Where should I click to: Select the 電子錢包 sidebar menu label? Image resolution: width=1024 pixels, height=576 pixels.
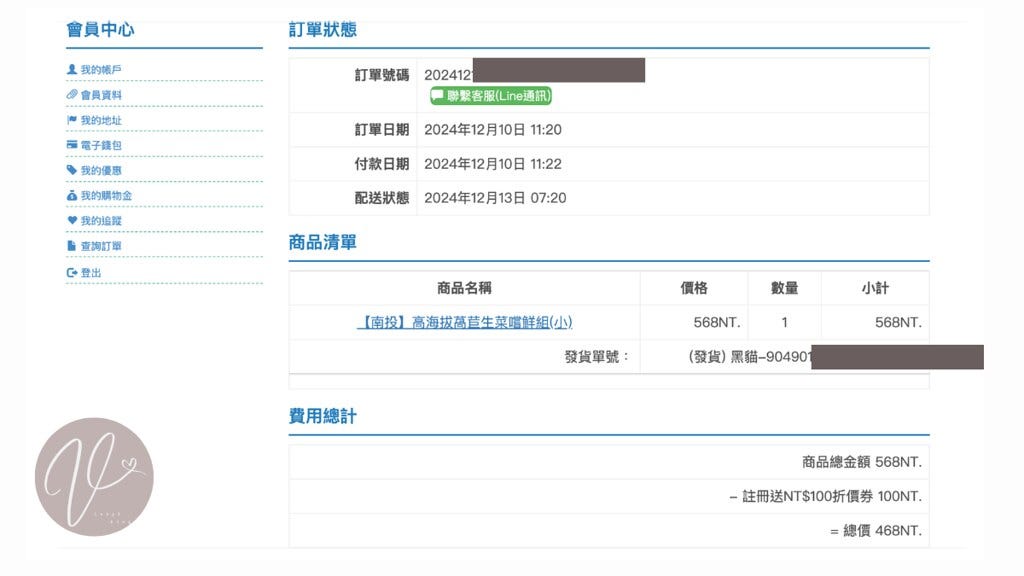pos(102,146)
